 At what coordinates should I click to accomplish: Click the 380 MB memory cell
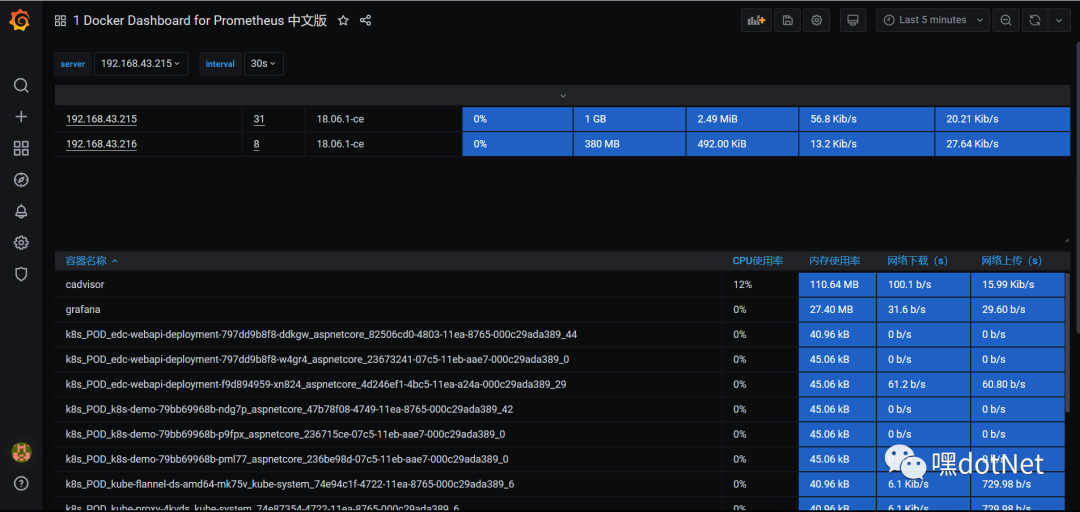[630, 144]
